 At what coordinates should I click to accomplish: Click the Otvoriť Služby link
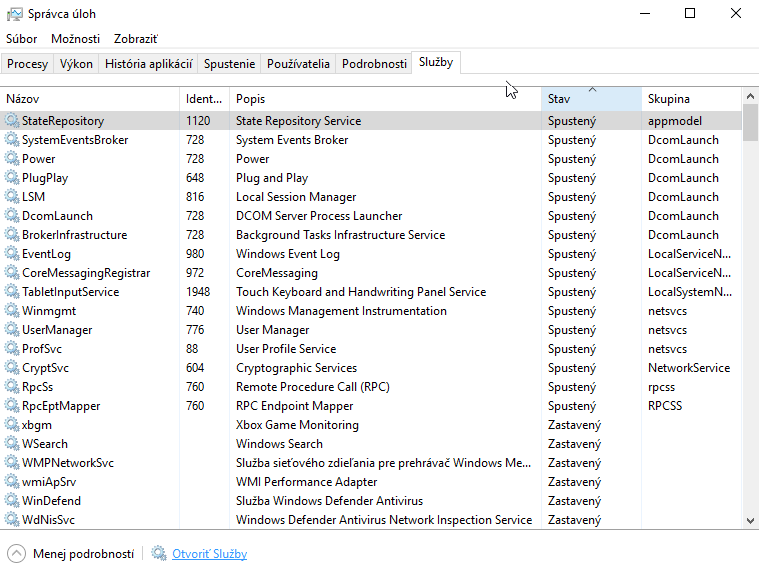click(x=209, y=554)
